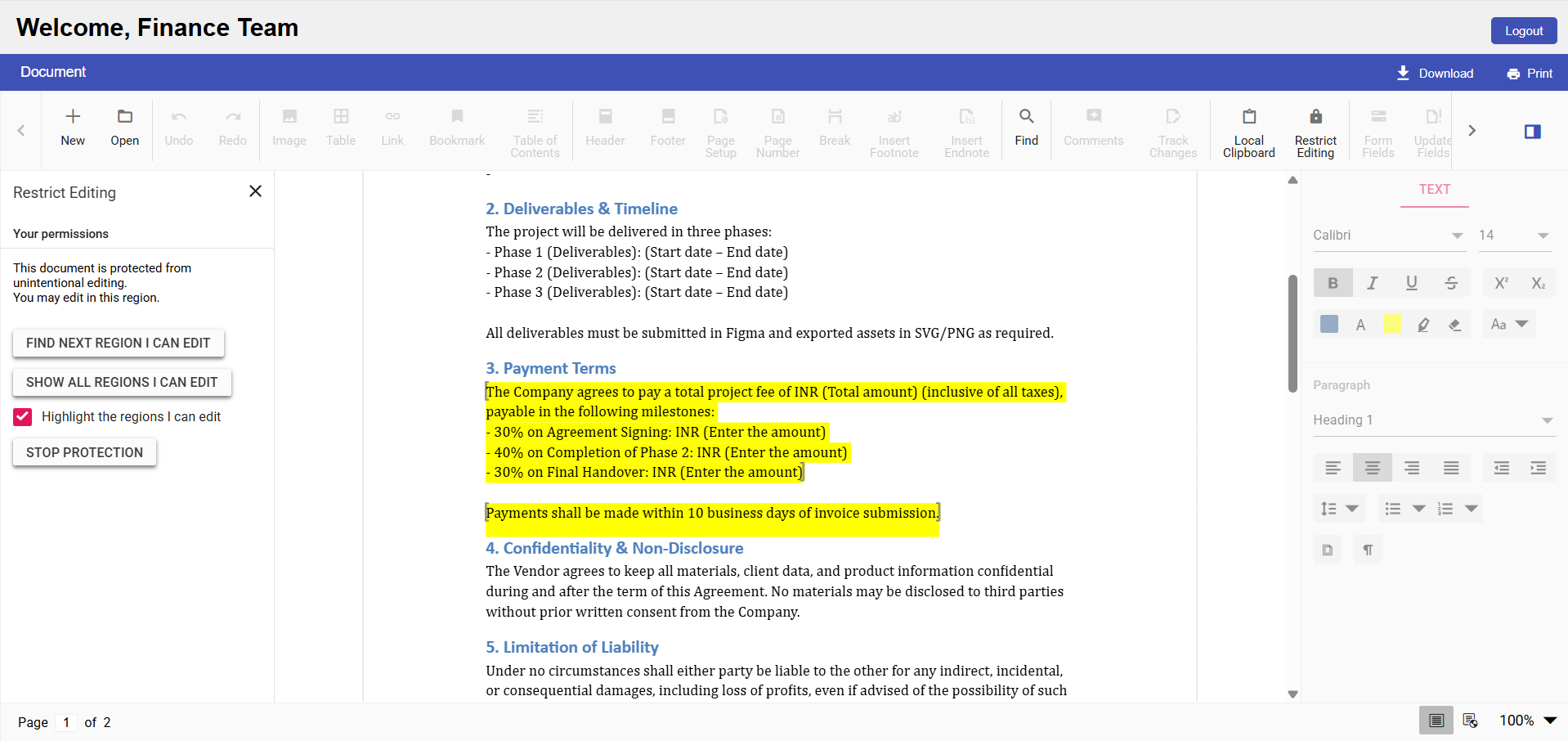This screenshot has height=741, width=1568.
Task: Toggle Strikethrough formatting
Action: [x=1451, y=283]
